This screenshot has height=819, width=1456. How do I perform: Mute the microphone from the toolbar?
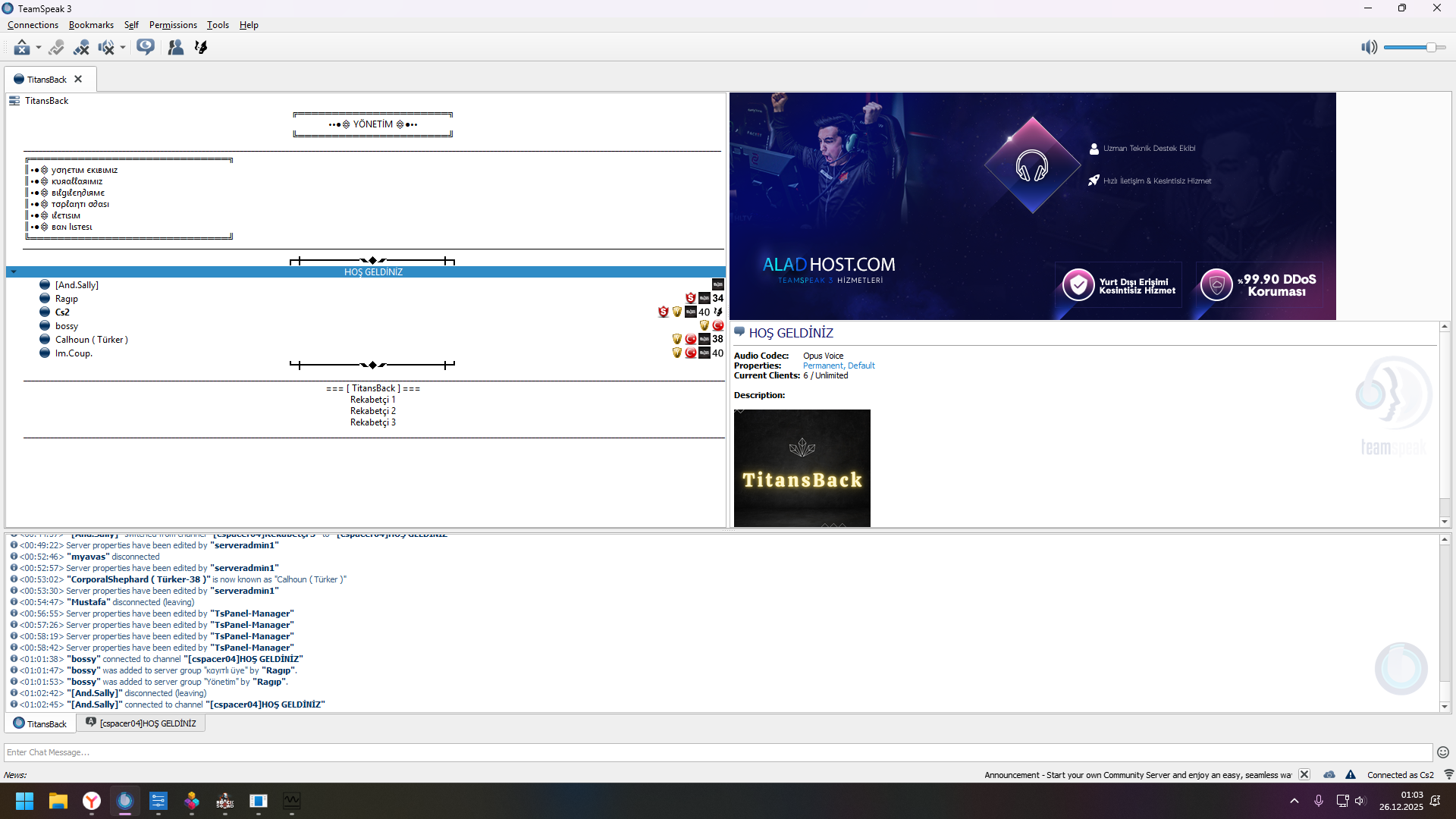tap(81, 47)
